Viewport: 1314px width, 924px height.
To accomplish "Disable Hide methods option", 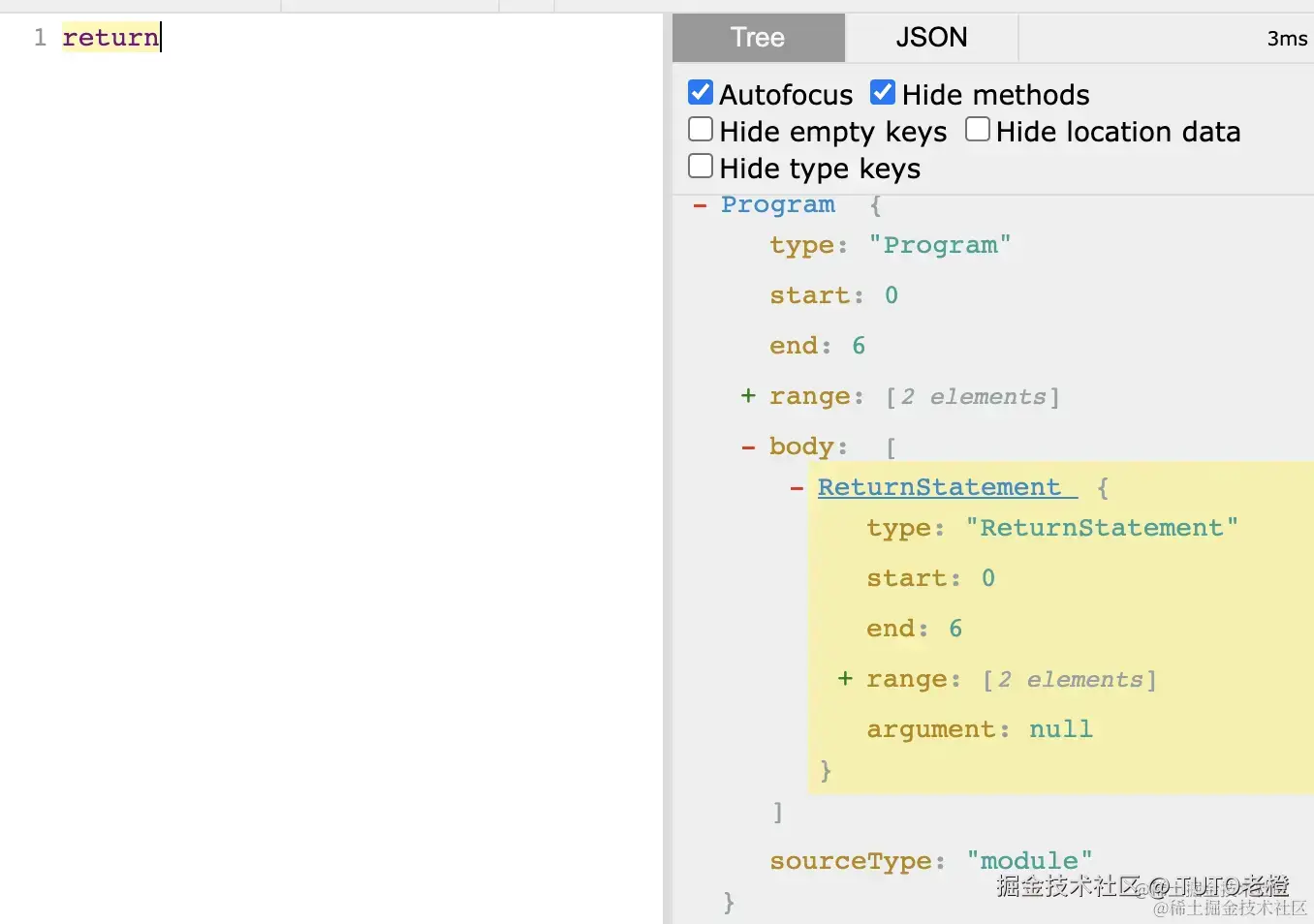I will [x=883, y=93].
